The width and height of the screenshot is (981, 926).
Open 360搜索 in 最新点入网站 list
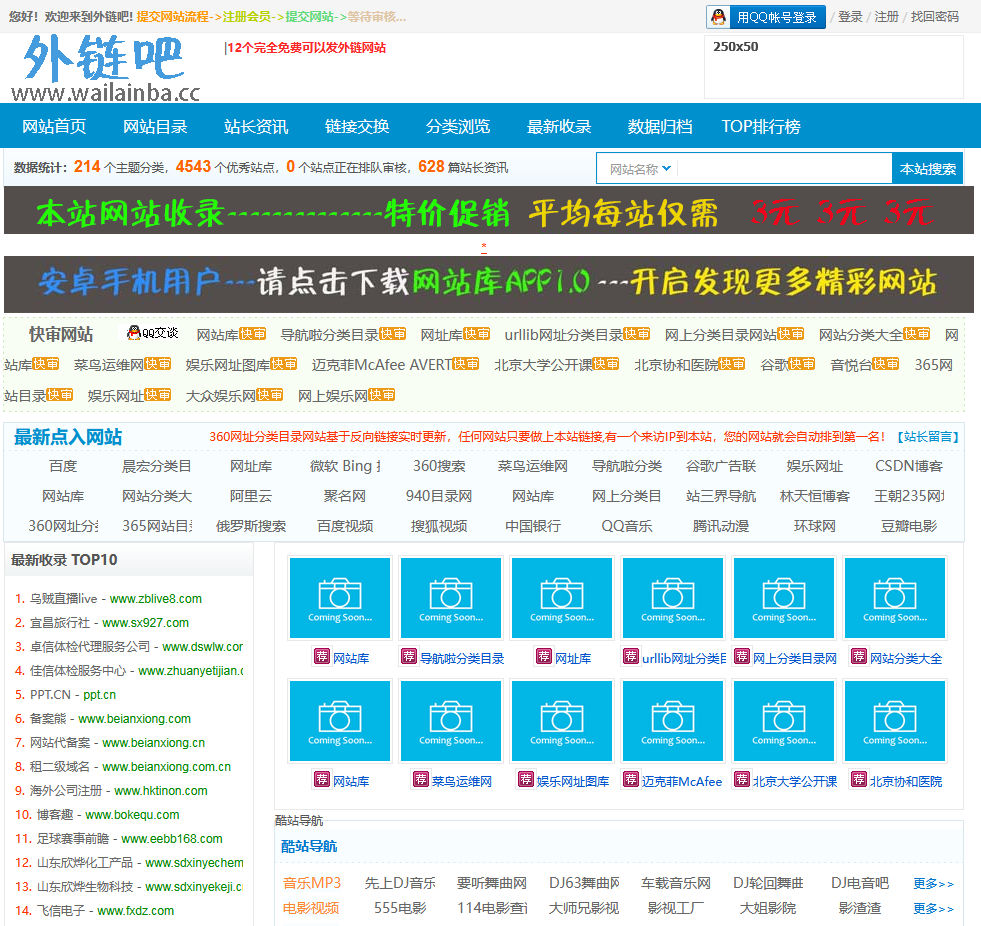439,466
